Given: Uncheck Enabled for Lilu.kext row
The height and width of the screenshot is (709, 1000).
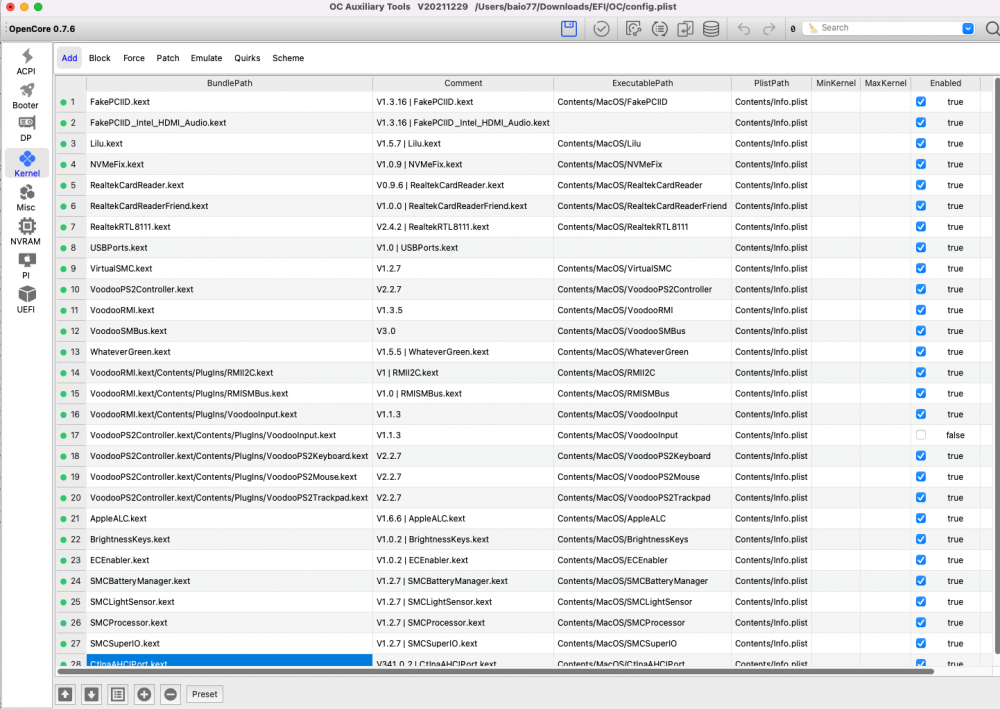Looking at the screenshot, I should (x=921, y=143).
